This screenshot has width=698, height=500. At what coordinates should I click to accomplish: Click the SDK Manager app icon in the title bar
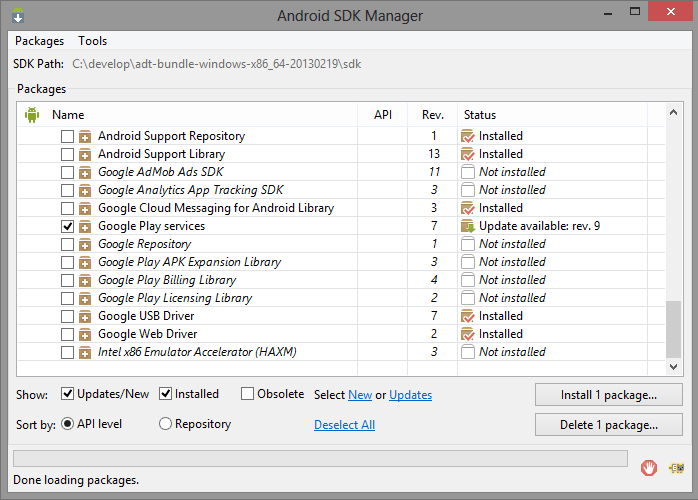[x=18, y=15]
